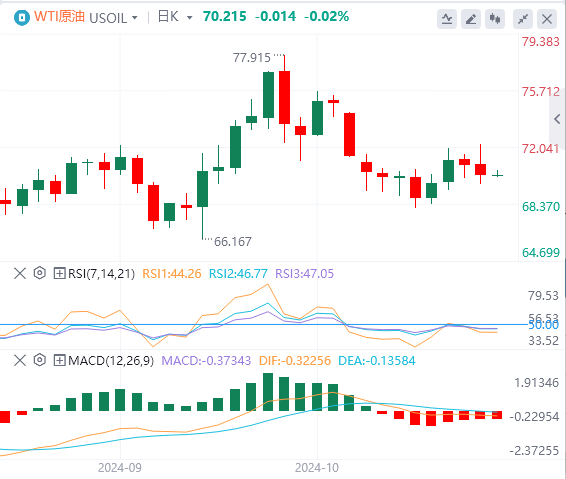Expand the right side panel arrow
Screen dimensions: 566x479
click(x=557, y=119)
